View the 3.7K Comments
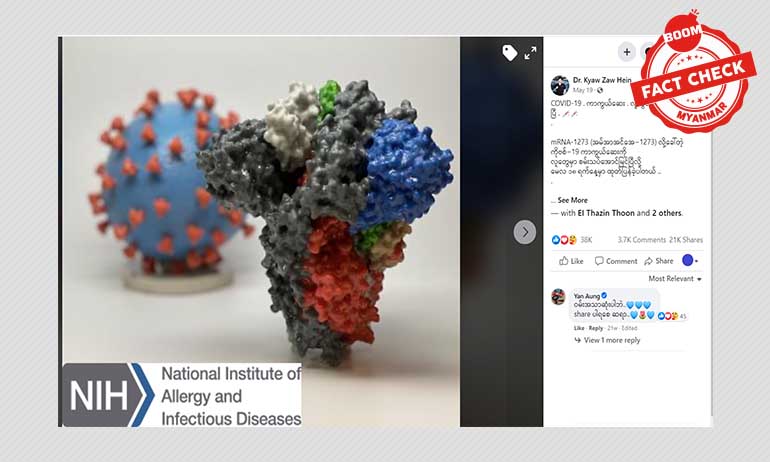Screen dimensions: 770x462 click(x=641, y=240)
